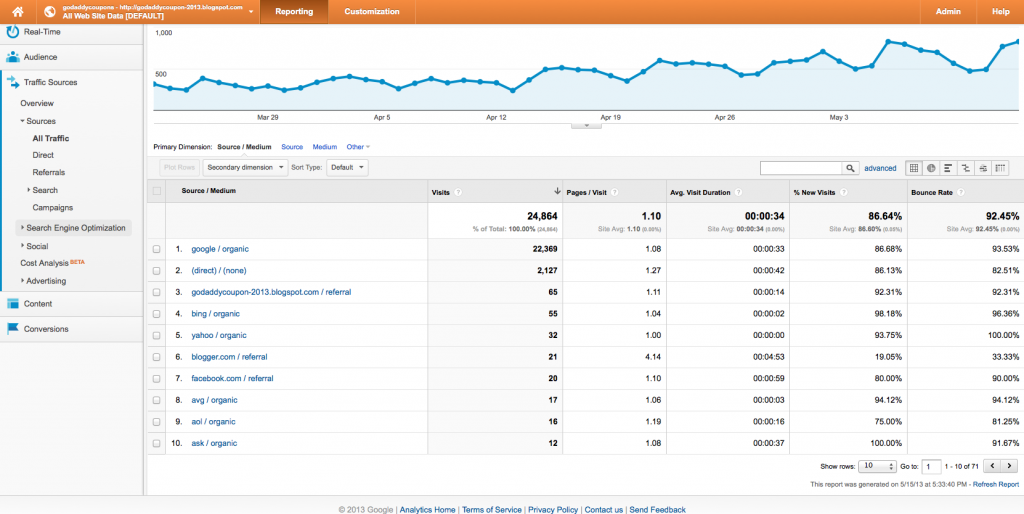Click into the table search field
This screenshot has width=1024, height=514.
(801, 168)
